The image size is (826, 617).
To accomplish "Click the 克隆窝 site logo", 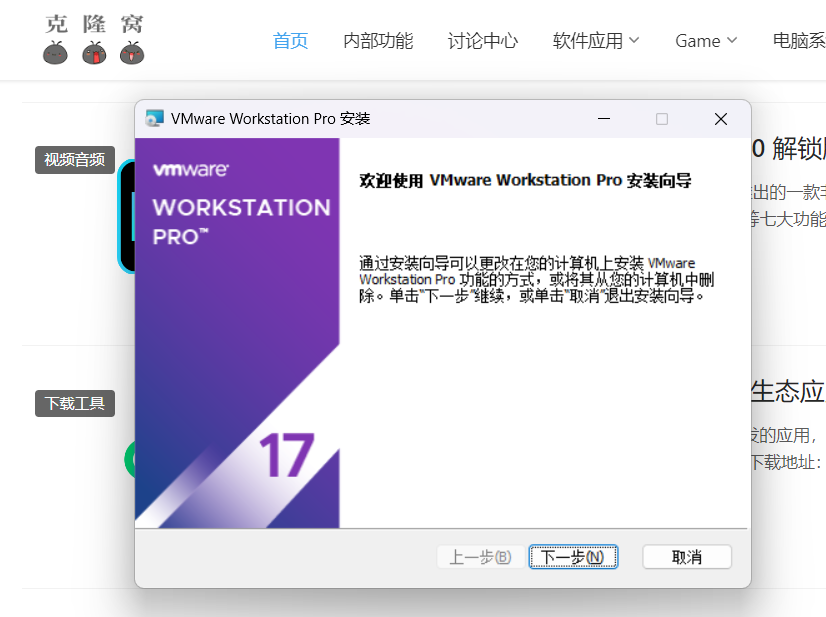I will (94, 39).
